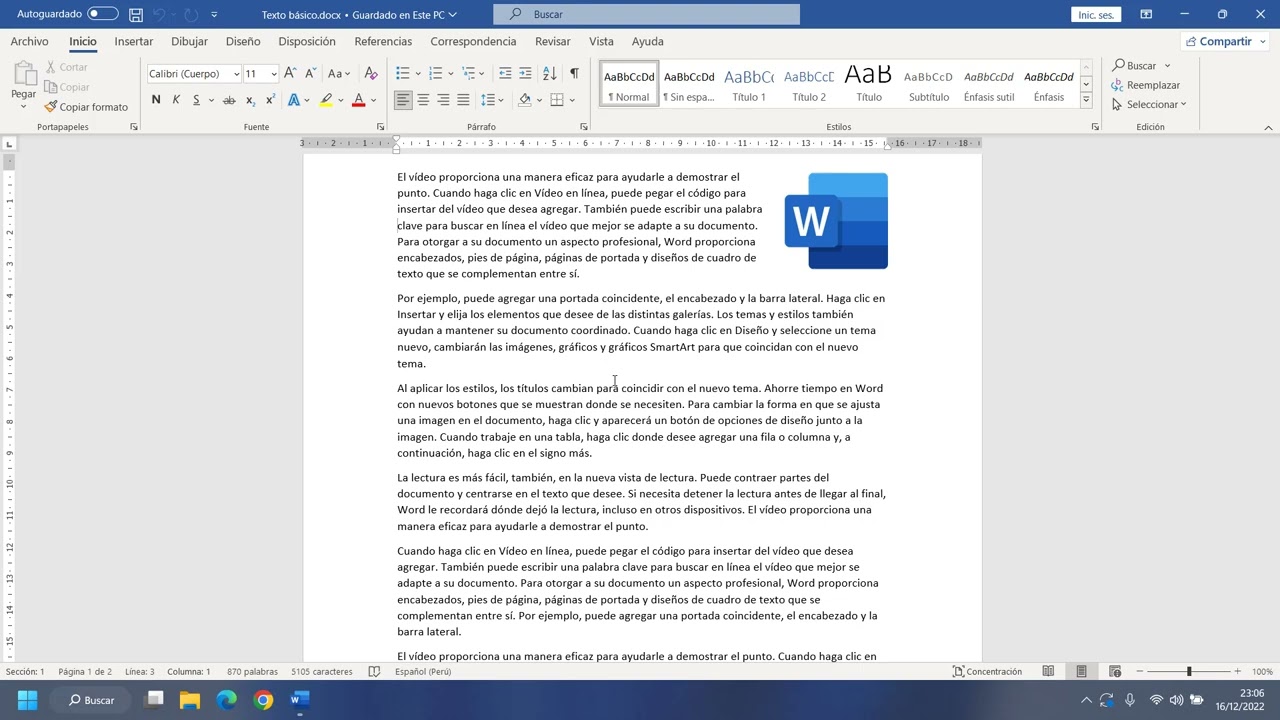Toggle Bold (N) formatting
The width and height of the screenshot is (1280, 720).
pos(156,100)
